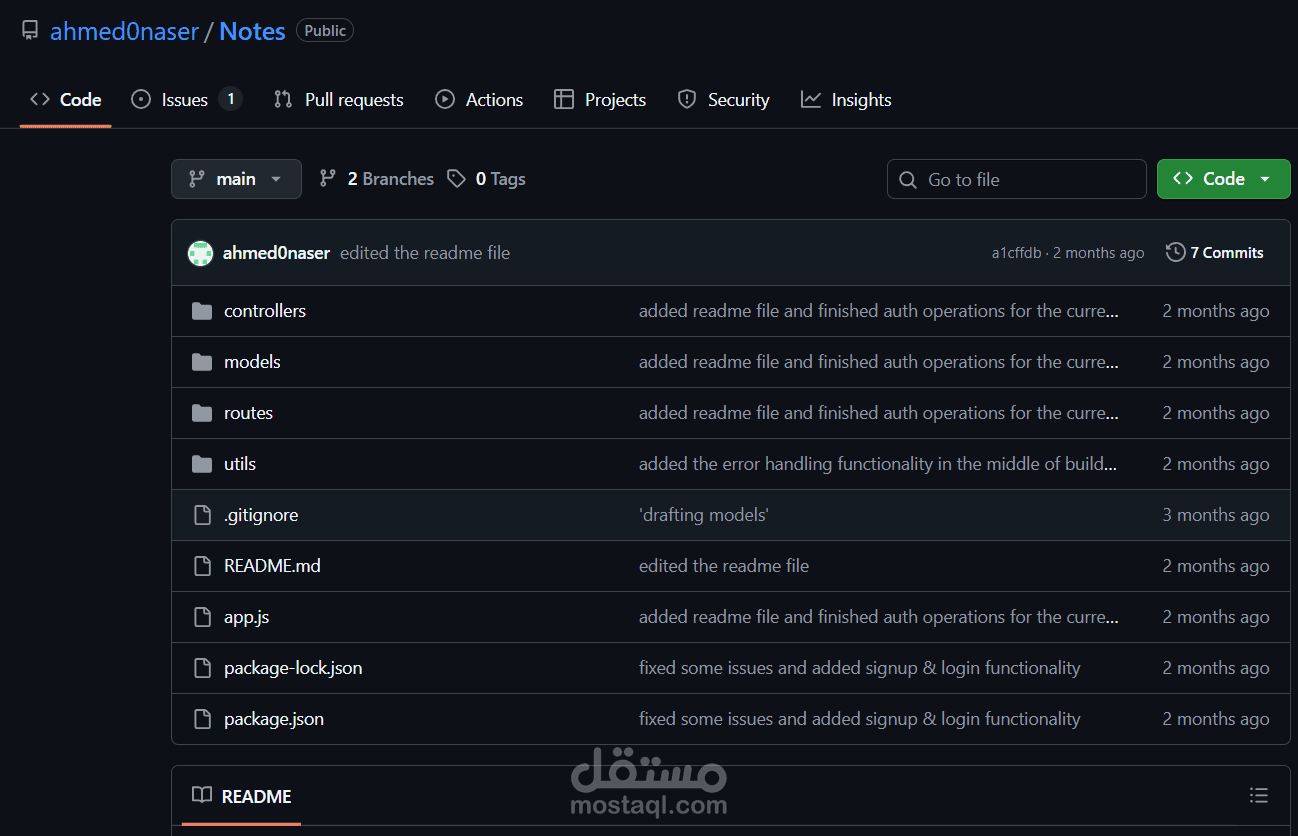This screenshot has height=836, width=1298.
Task: Open the 'drafting models' commit message
Action: [704, 515]
